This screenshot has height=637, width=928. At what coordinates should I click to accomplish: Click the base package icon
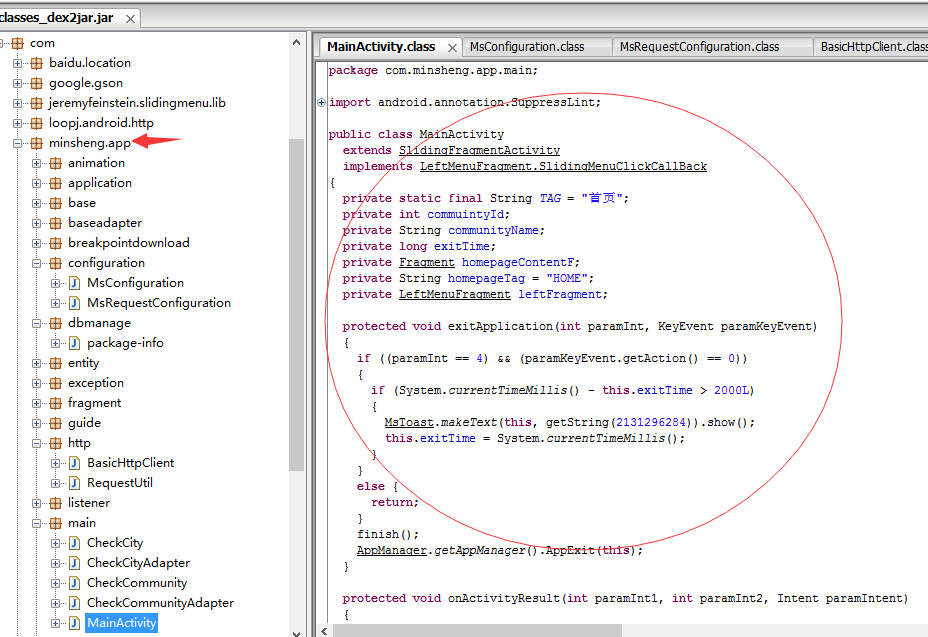(x=56, y=204)
